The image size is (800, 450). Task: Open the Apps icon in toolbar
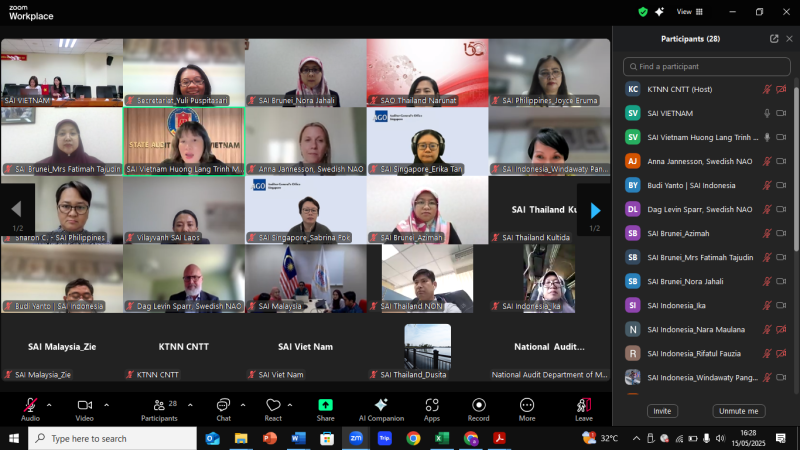[x=432, y=405]
